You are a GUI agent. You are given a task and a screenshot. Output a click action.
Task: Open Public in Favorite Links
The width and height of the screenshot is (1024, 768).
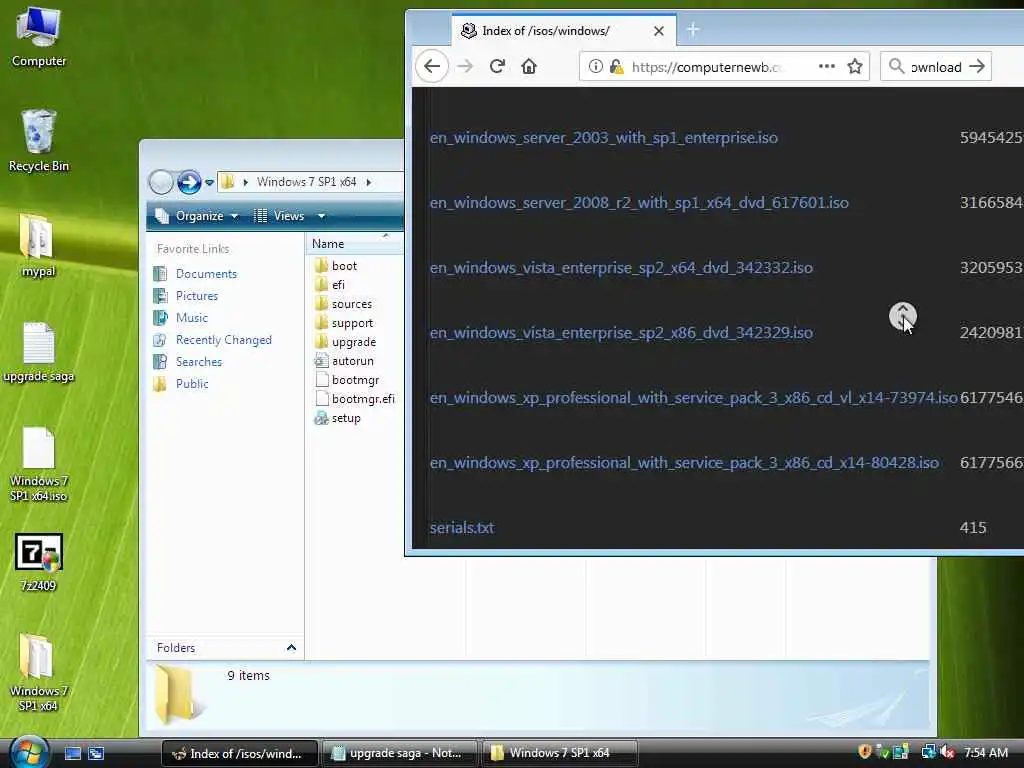181,384
